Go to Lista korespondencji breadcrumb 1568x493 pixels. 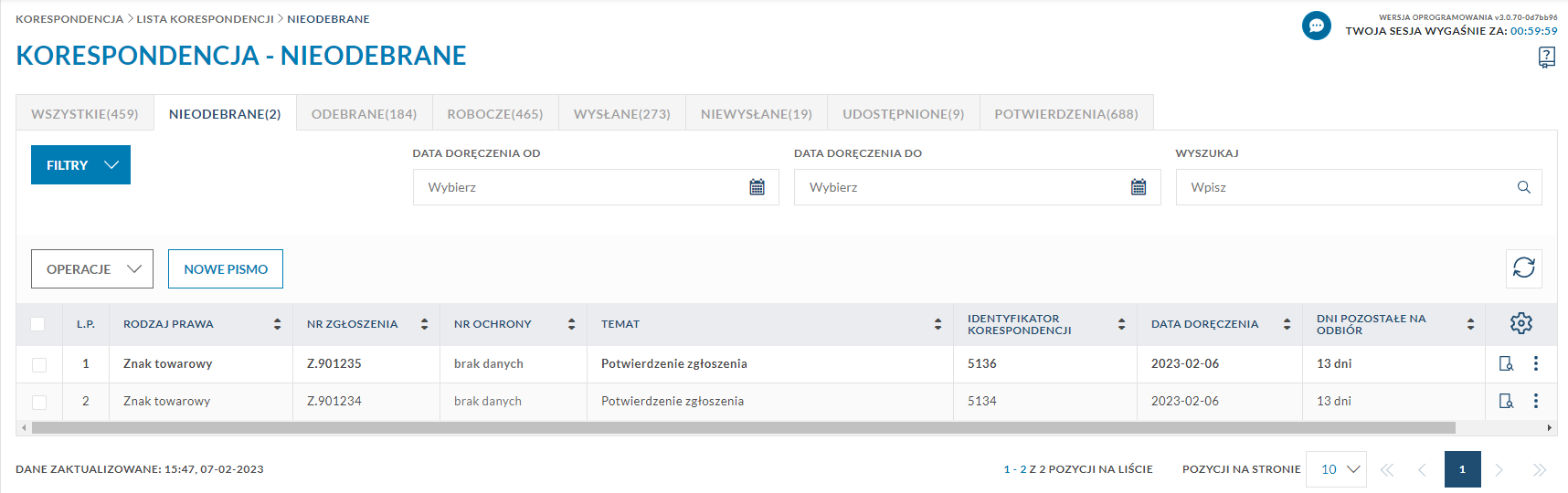click(205, 19)
